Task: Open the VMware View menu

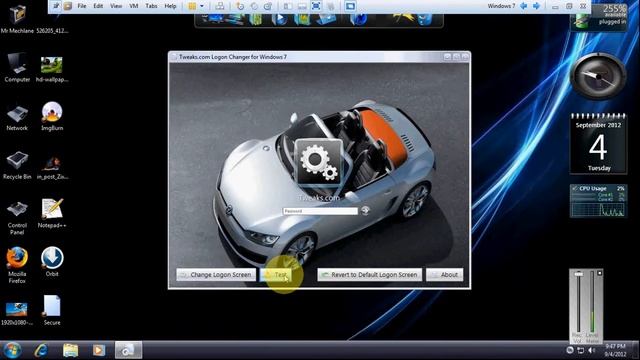Action: [116, 6]
